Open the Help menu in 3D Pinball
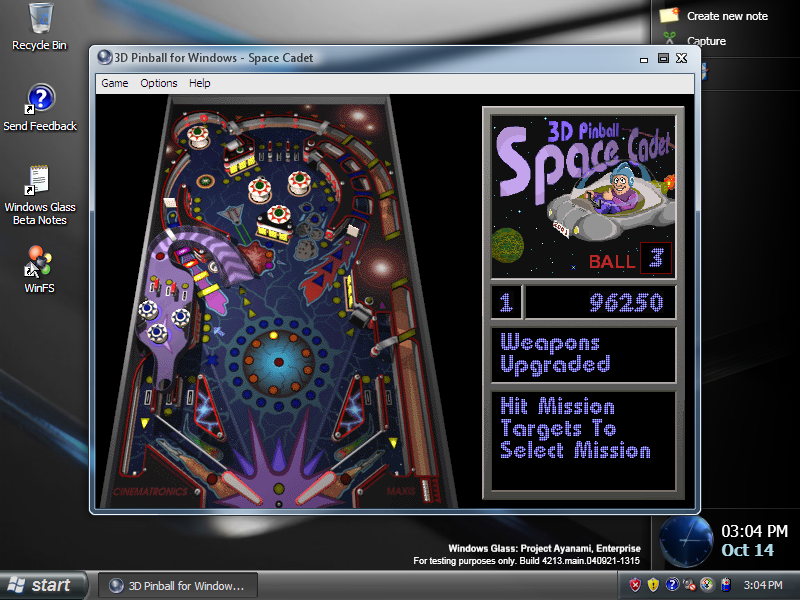 [x=199, y=83]
